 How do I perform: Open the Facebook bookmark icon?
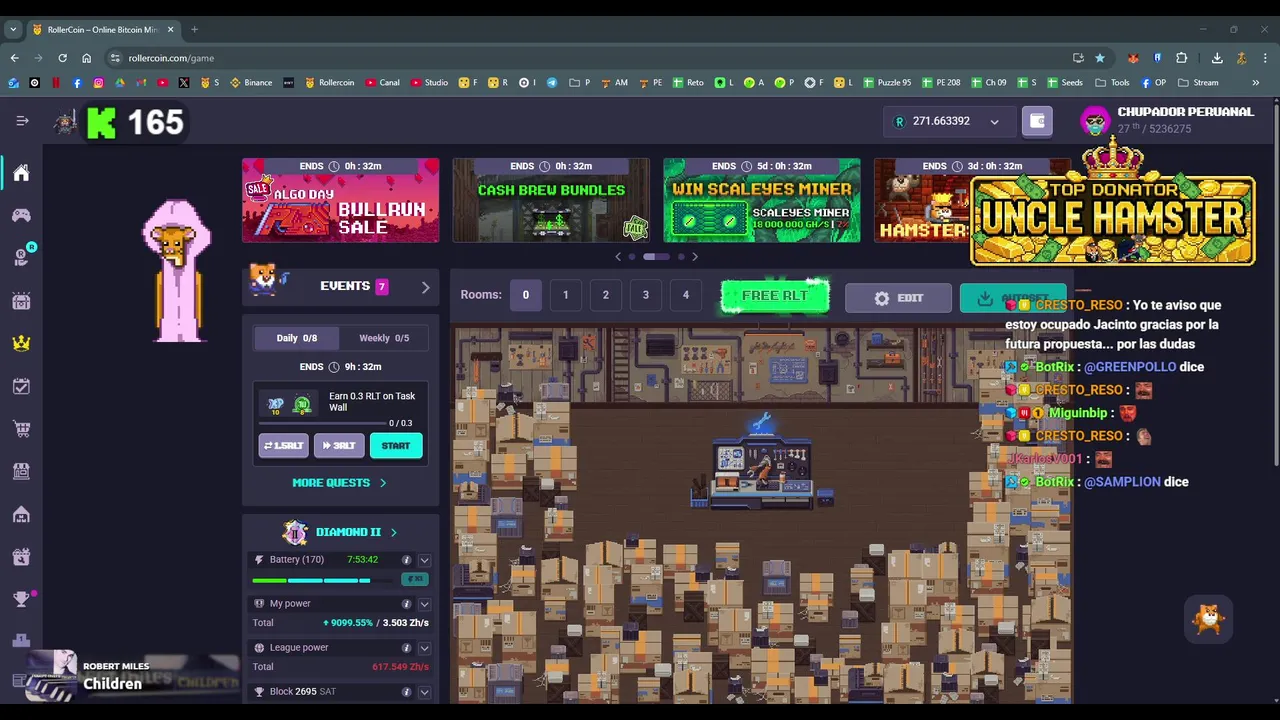tap(77, 82)
